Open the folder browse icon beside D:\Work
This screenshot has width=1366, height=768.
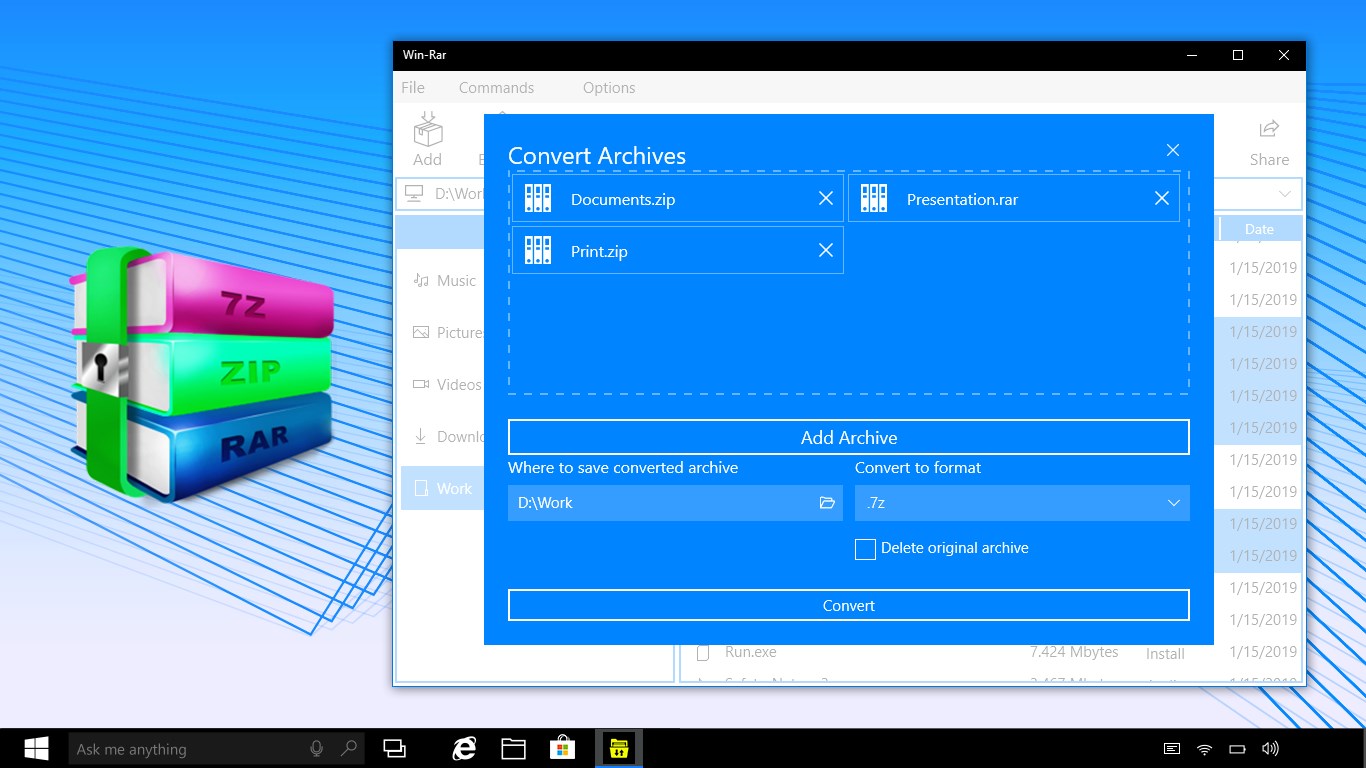click(827, 503)
